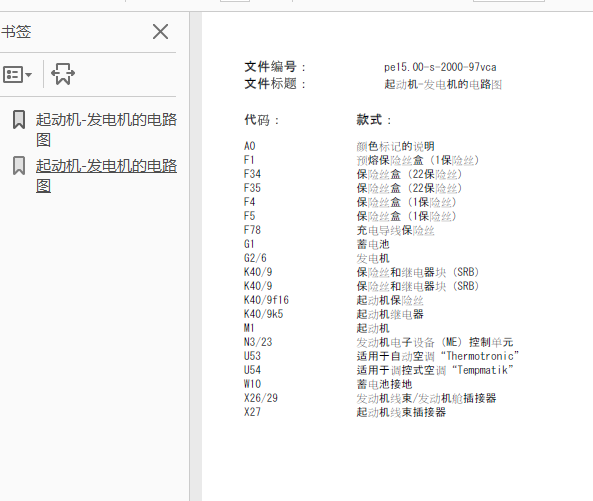The width and height of the screenshot is (593, 501).
Task: Click code U53 in the list
Action: pyautogui.click(x=252, y=356)
